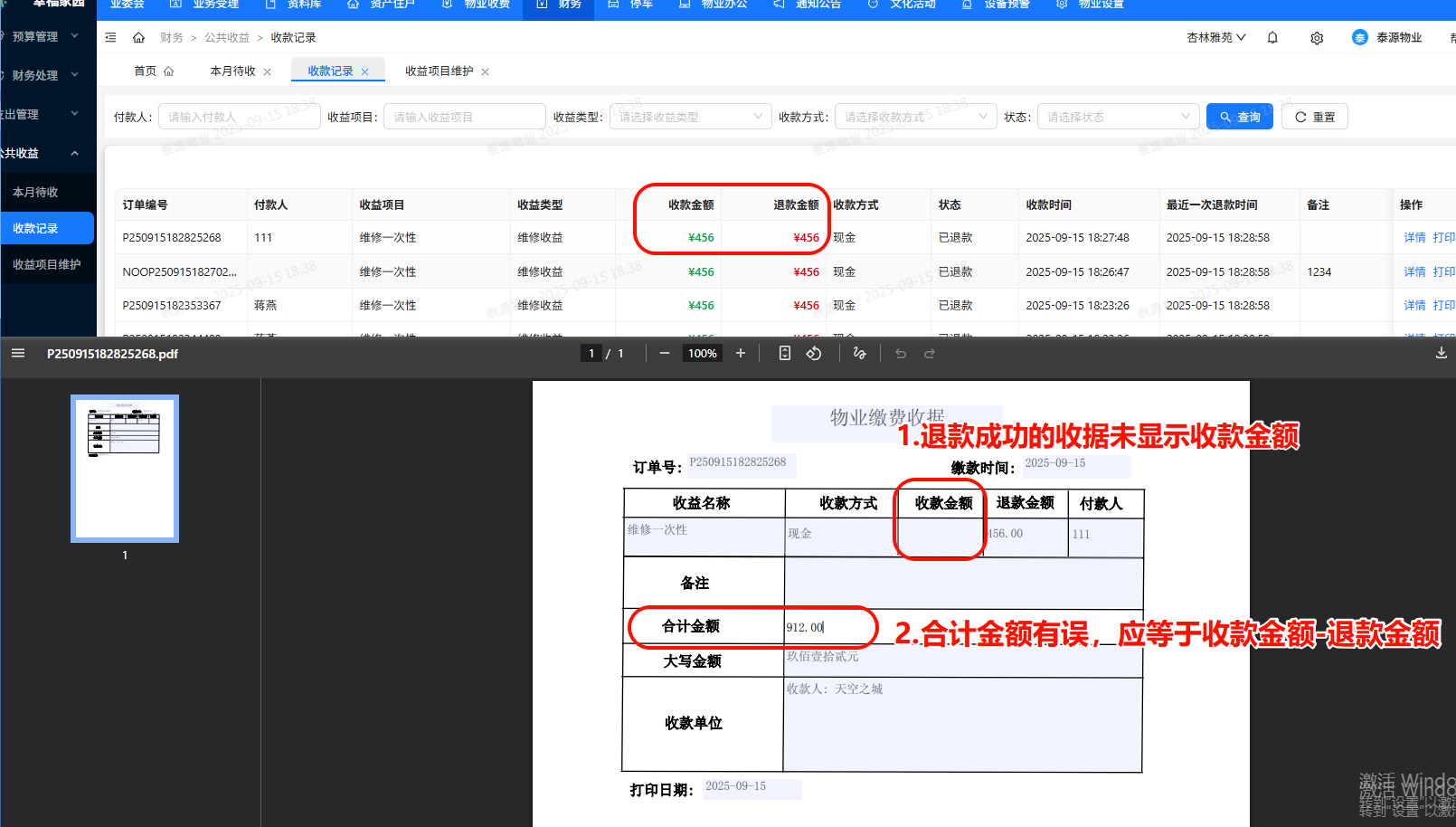Click the undo icon in PDF toolbar

tap(900, 353)
